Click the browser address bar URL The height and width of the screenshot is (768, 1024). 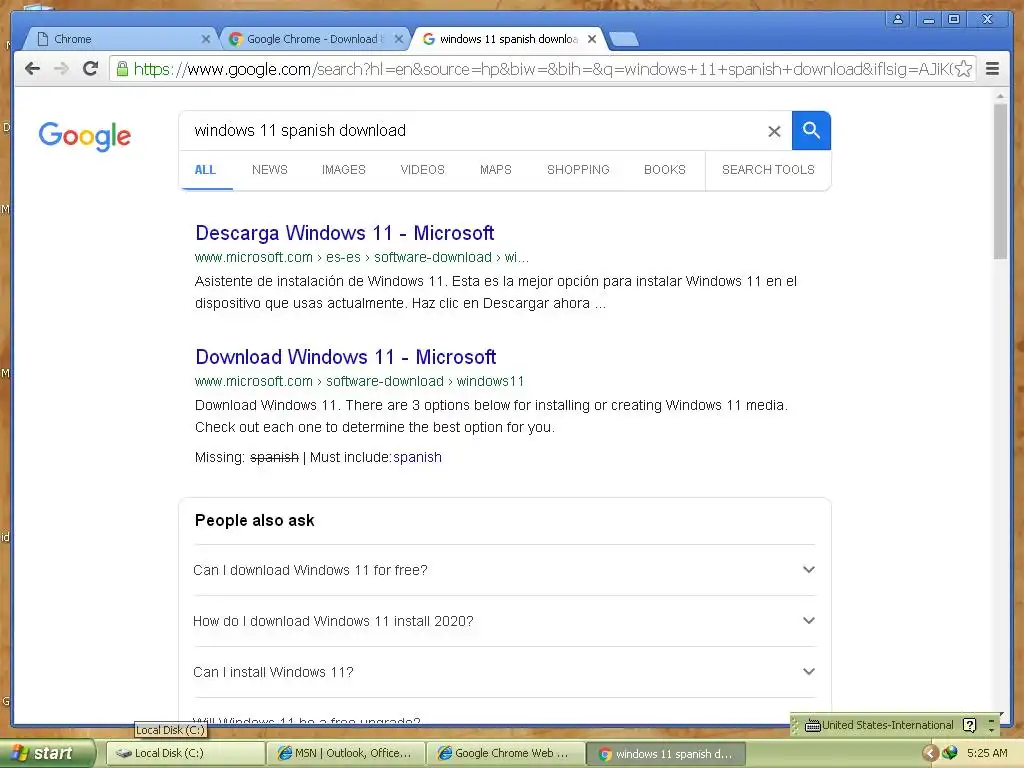[x=542, y=69]
